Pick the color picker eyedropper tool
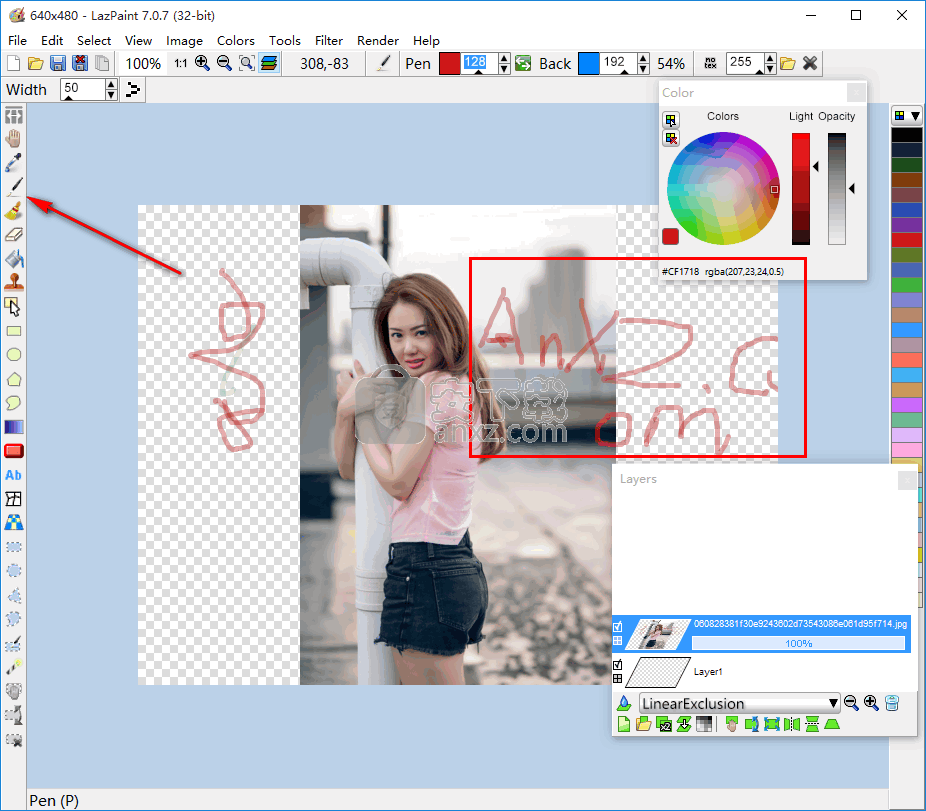Image resolution: width=926 pixels, height=811 pixels. 14,162
